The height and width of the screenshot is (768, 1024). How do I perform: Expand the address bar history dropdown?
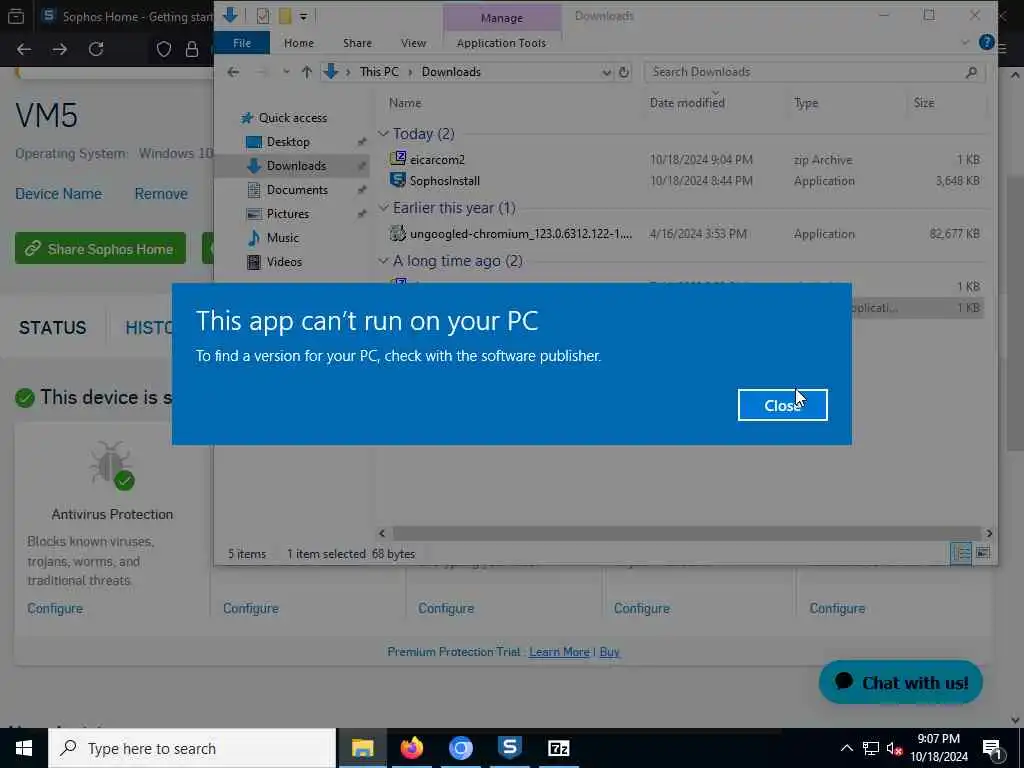coord(607,72)
